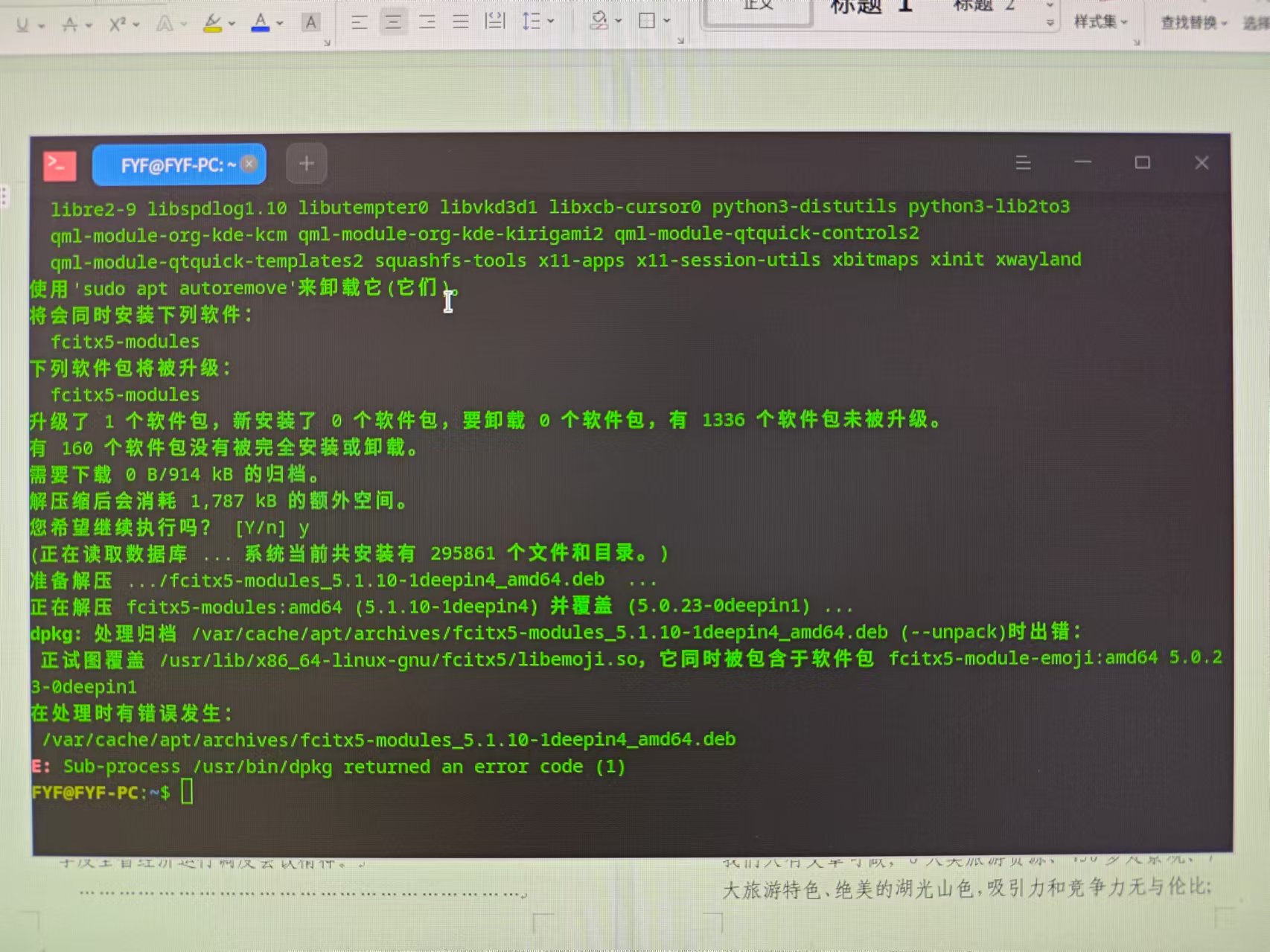1270x952 pixels.
Task: Click the paragraph shading fill icon
Action: pyautogui.click(x=599, y=20)
